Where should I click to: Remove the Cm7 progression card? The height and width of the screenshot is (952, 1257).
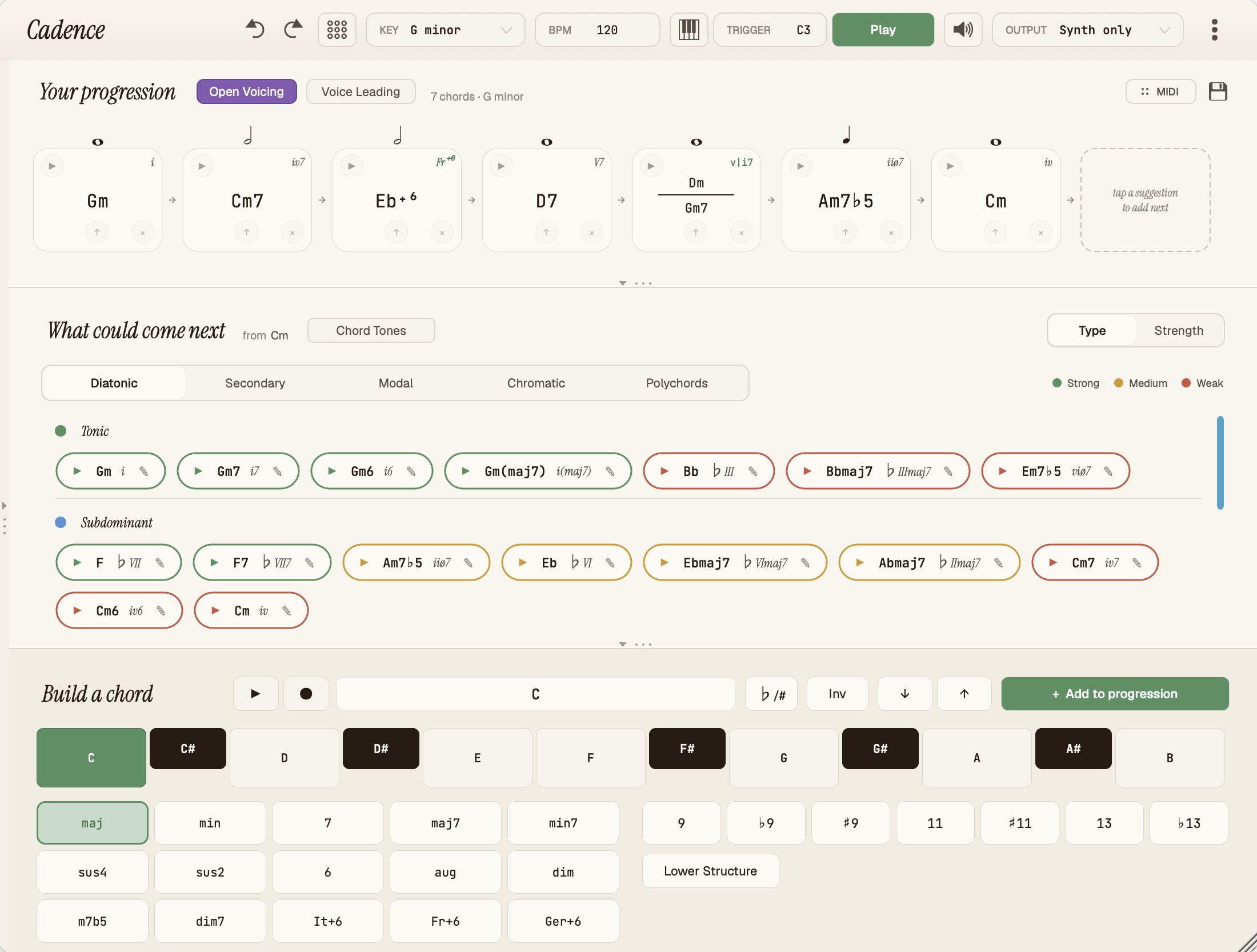pyautogui.click(x=293, y=233)
